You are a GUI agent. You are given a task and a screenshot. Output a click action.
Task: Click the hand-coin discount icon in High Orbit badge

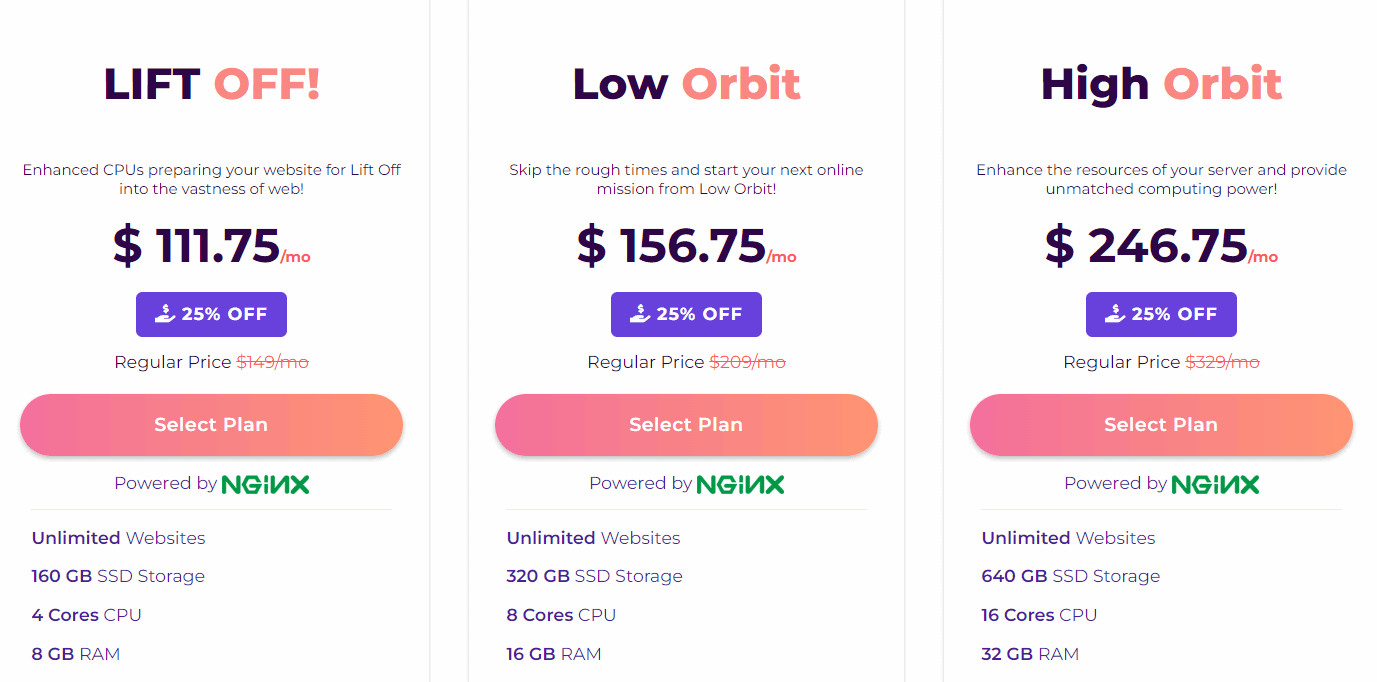click(x=1116, y=314)
